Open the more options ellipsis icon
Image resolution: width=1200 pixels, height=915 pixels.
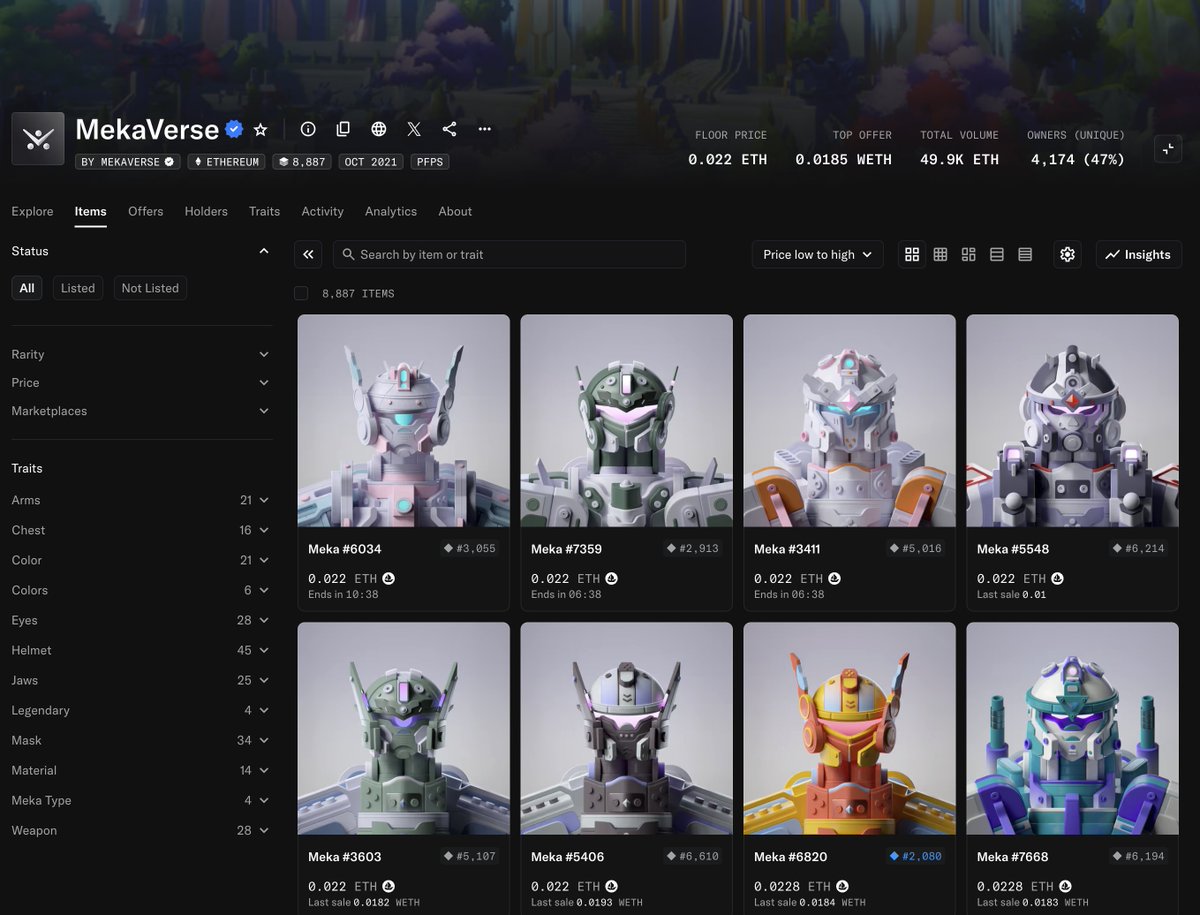coord(485,129)
